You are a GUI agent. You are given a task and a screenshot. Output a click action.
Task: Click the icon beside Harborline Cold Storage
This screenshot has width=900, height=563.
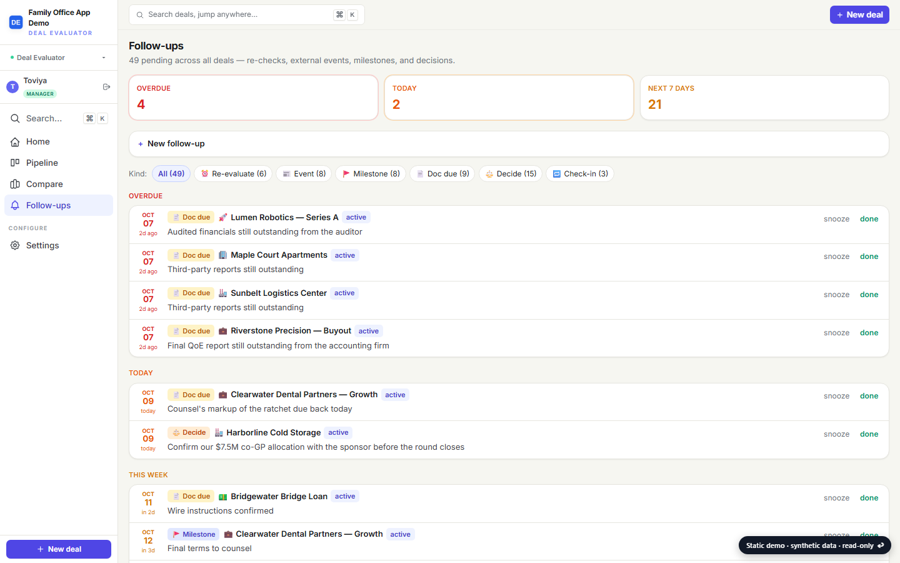pos(219,433)
